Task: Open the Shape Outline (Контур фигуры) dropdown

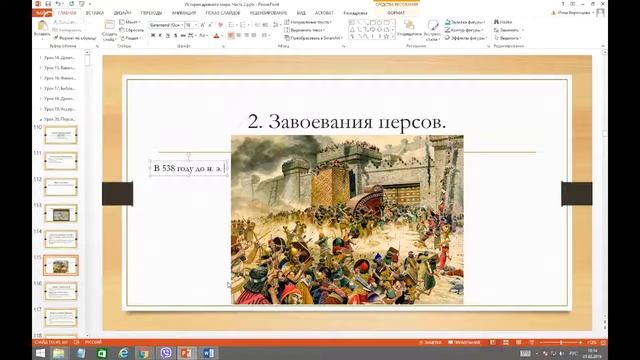Action: (465, 30)
